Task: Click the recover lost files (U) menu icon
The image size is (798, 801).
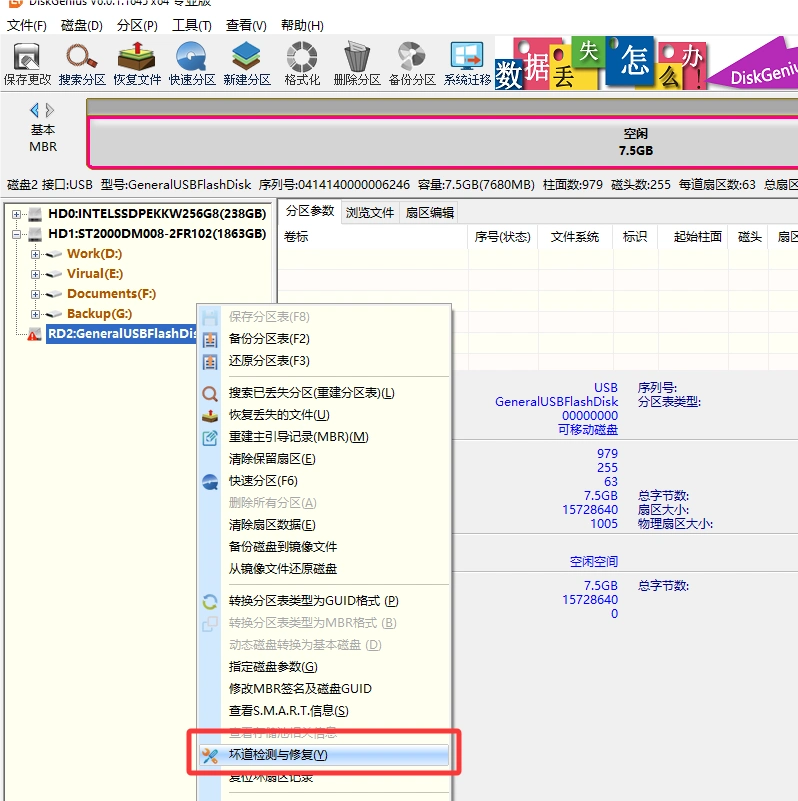Action: pyautogui.click(x=210, y=415)
